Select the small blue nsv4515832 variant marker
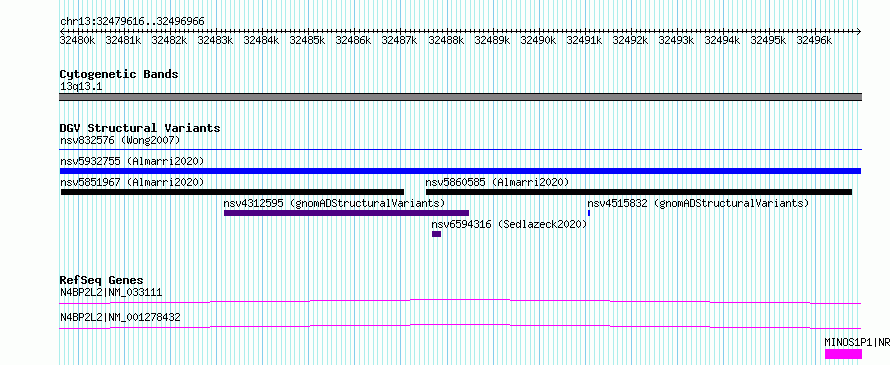Viewport: 890px width, 365px height. click(589, 213)
